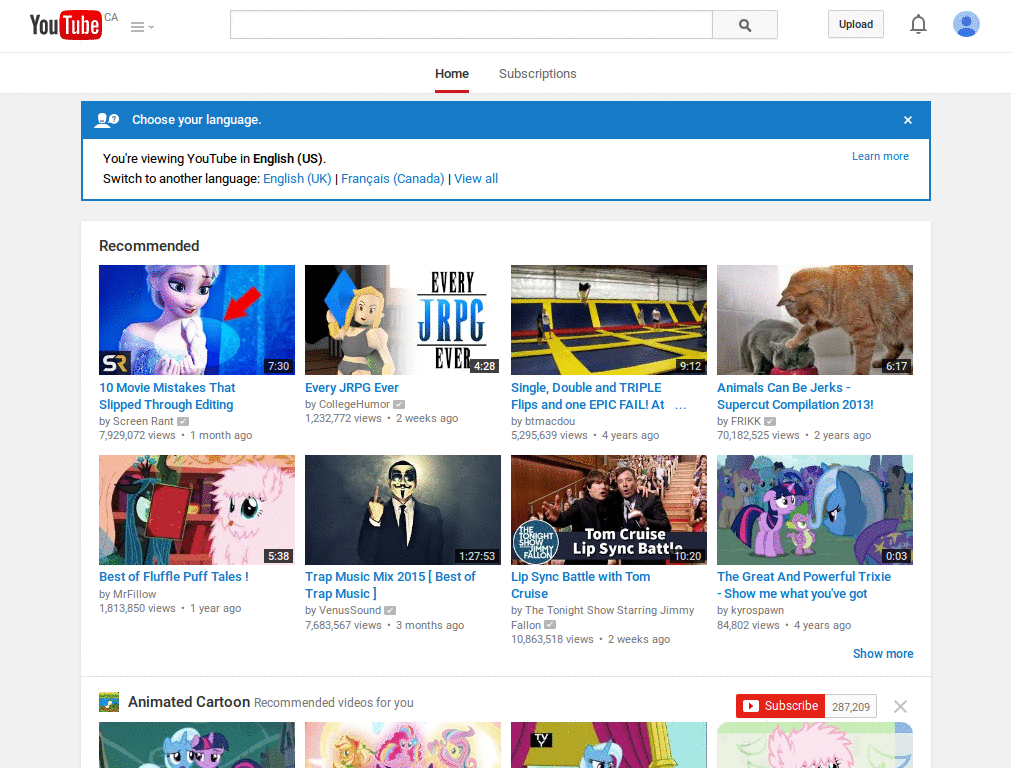
Task: Switch language to Français (Canada)
Action: tap(392, 179)
